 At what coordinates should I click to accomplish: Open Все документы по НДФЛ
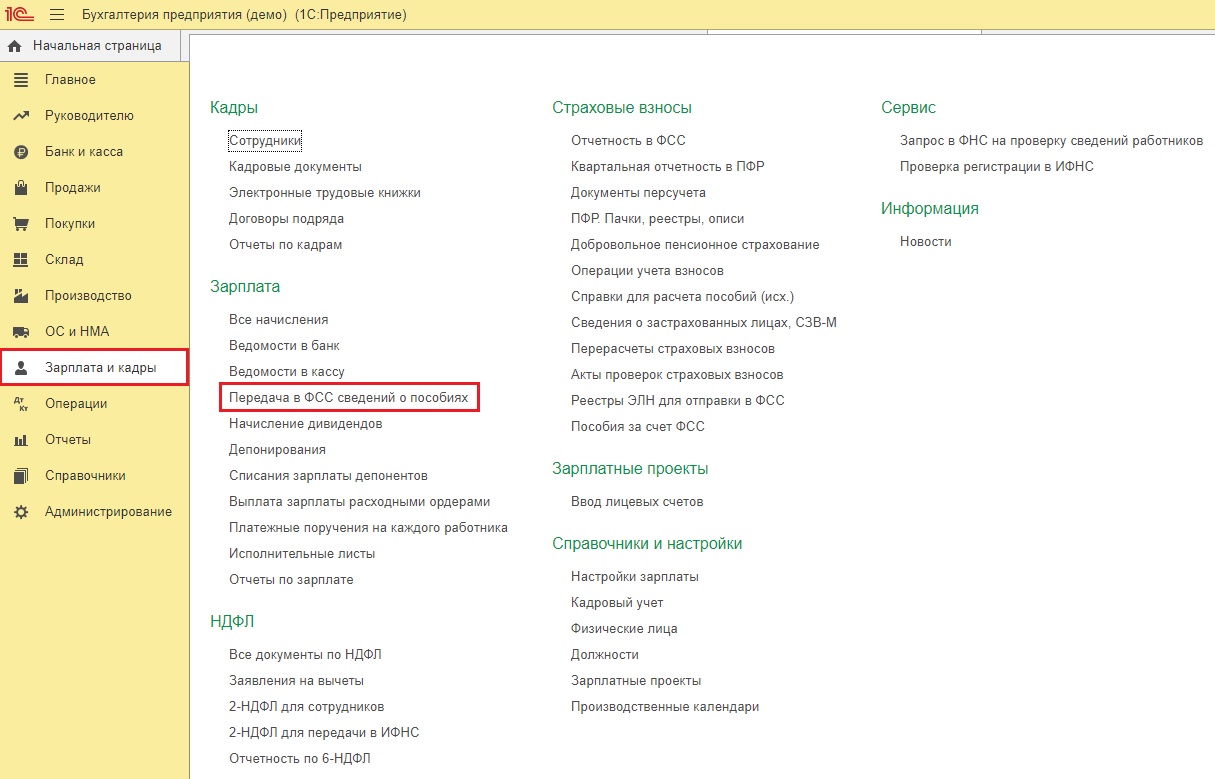point(305,655)
